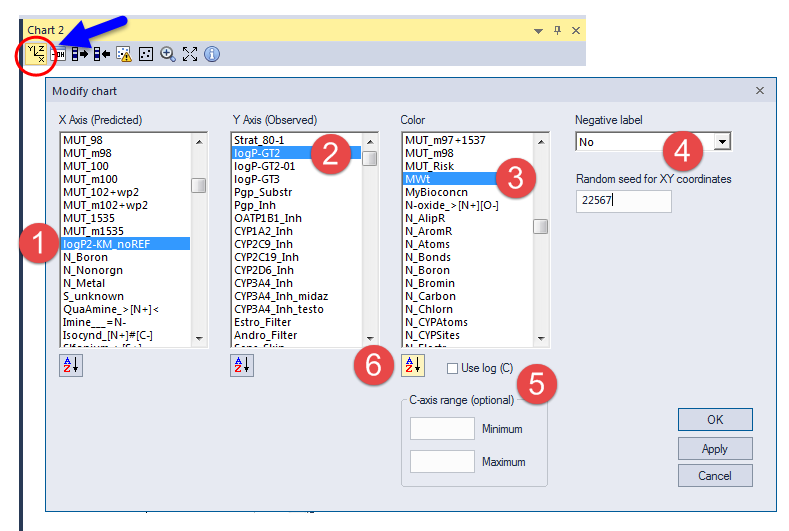Select N_AromR in Color list
The height and width of the screenshot is (531, 789).
467,232
